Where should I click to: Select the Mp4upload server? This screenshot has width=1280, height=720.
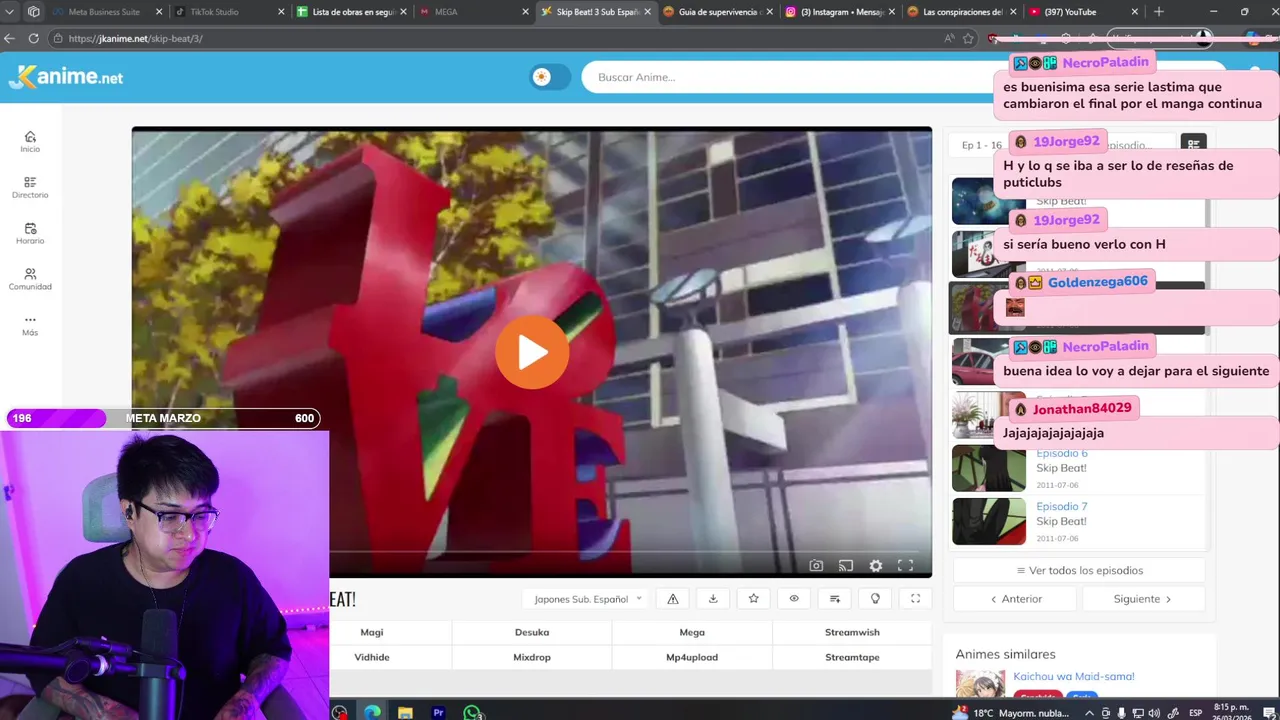(x=692, y=657)
